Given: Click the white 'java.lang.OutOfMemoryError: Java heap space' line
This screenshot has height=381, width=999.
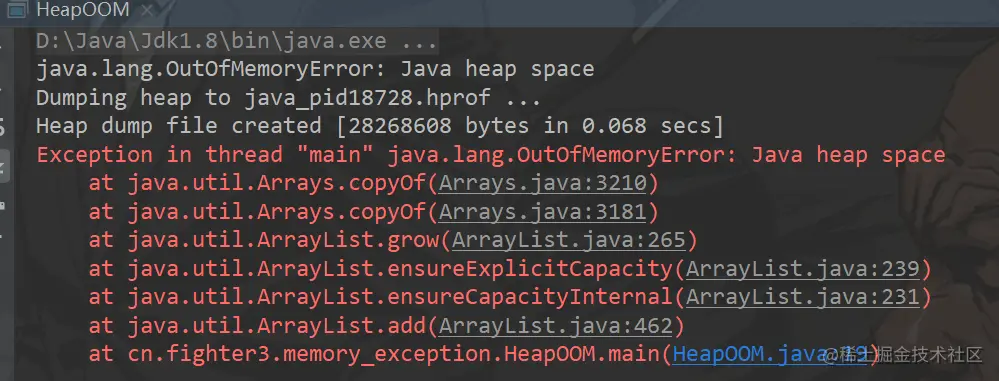Looking at the screenshot, I should (x=315, y=69).
